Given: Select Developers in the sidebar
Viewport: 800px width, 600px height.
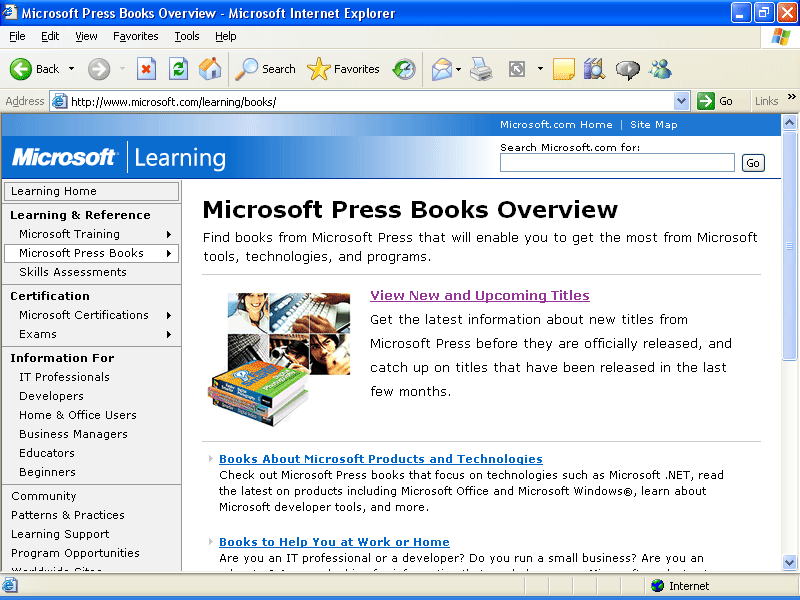Looking at the screenshot, I should pyautogui.click(x=52, y=396).
